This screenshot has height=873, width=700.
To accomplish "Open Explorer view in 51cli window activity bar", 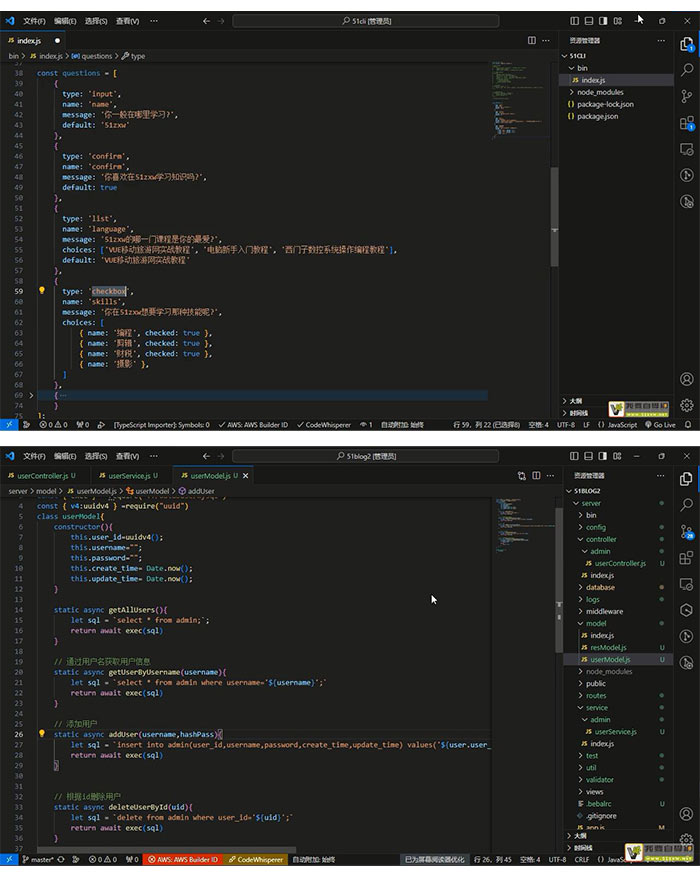I will [x=687, y=45].
